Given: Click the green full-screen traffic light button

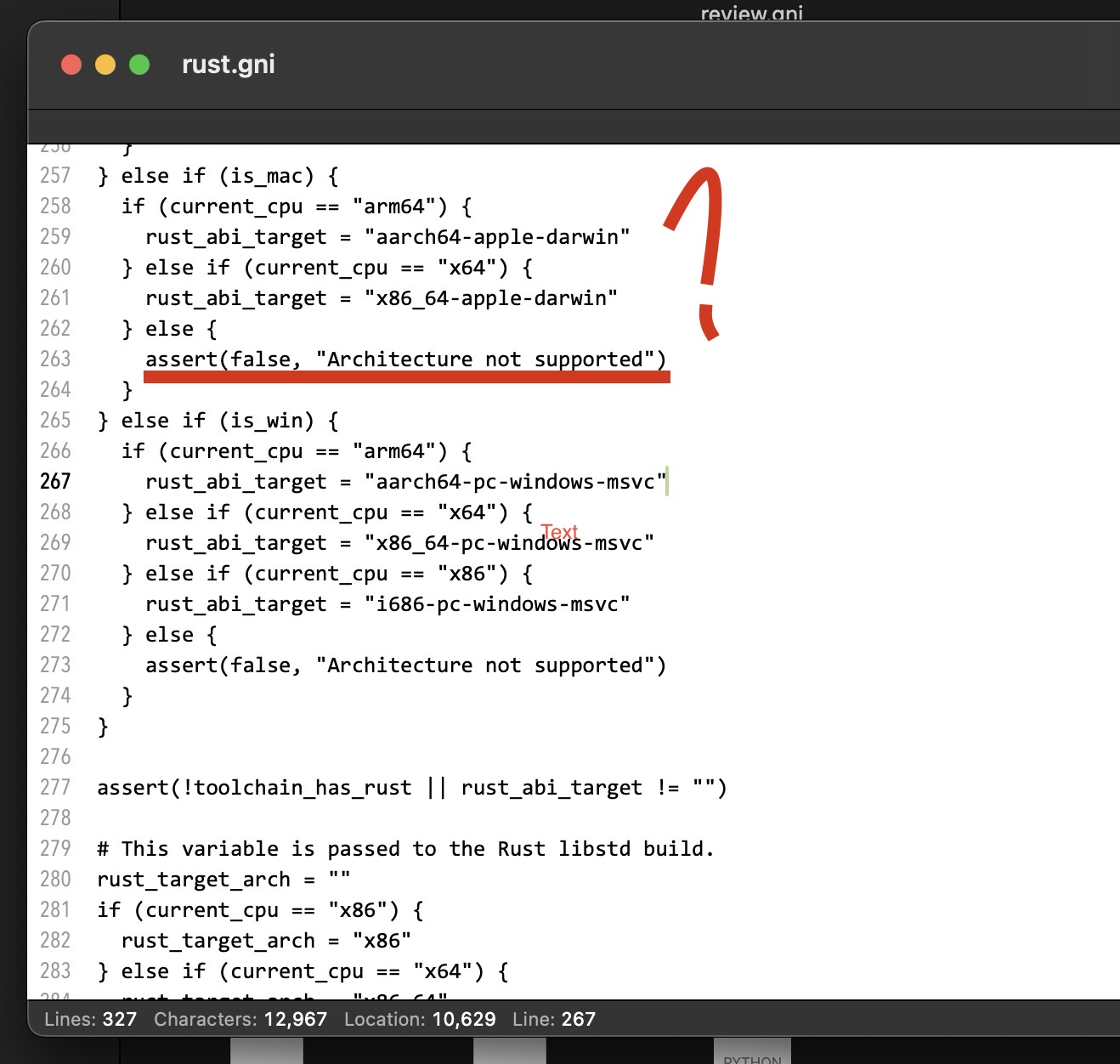Looking at the screenshot, I should point(138,64).
